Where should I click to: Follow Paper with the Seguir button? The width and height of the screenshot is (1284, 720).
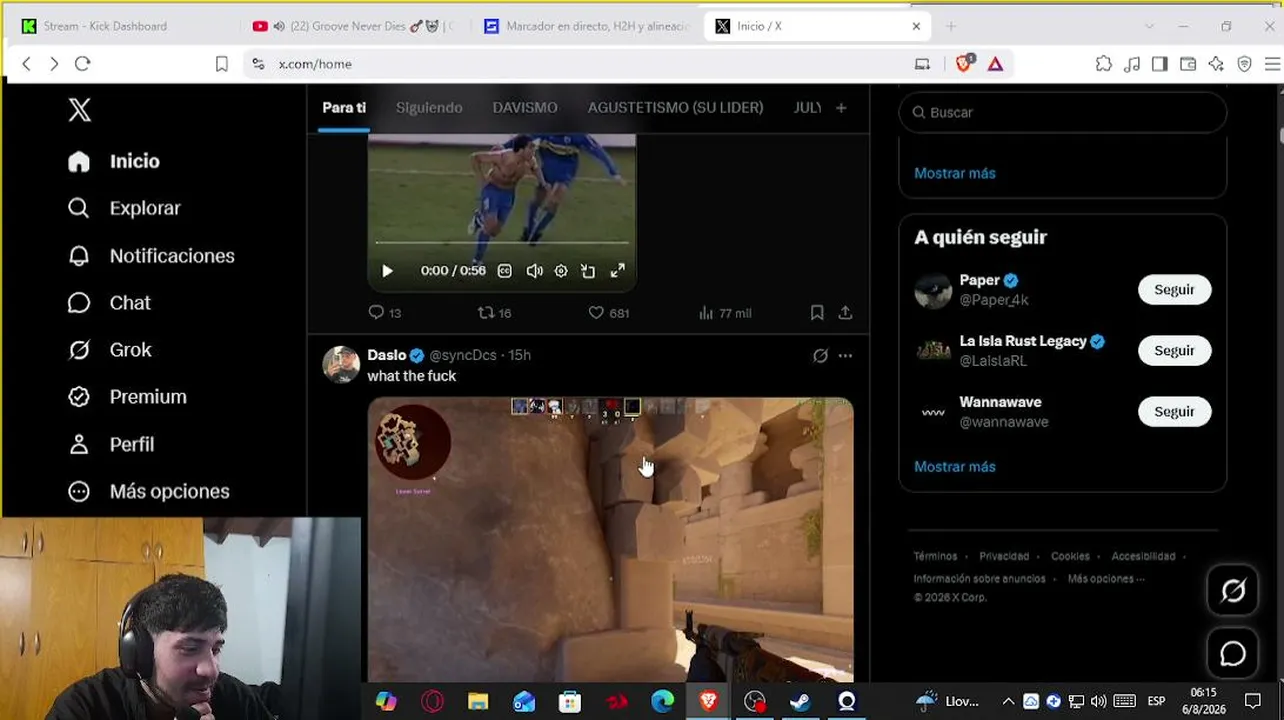tap(1174, 290)
